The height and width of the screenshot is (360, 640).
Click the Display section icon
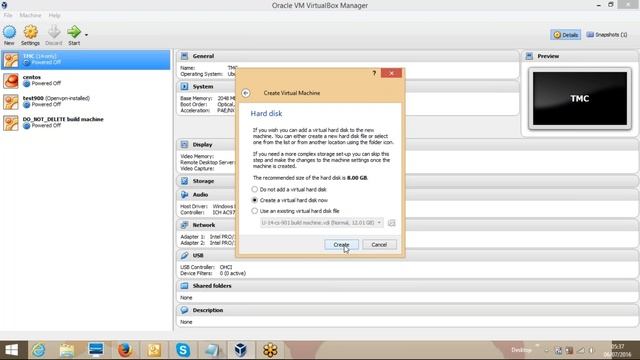(x=184, y=144)
